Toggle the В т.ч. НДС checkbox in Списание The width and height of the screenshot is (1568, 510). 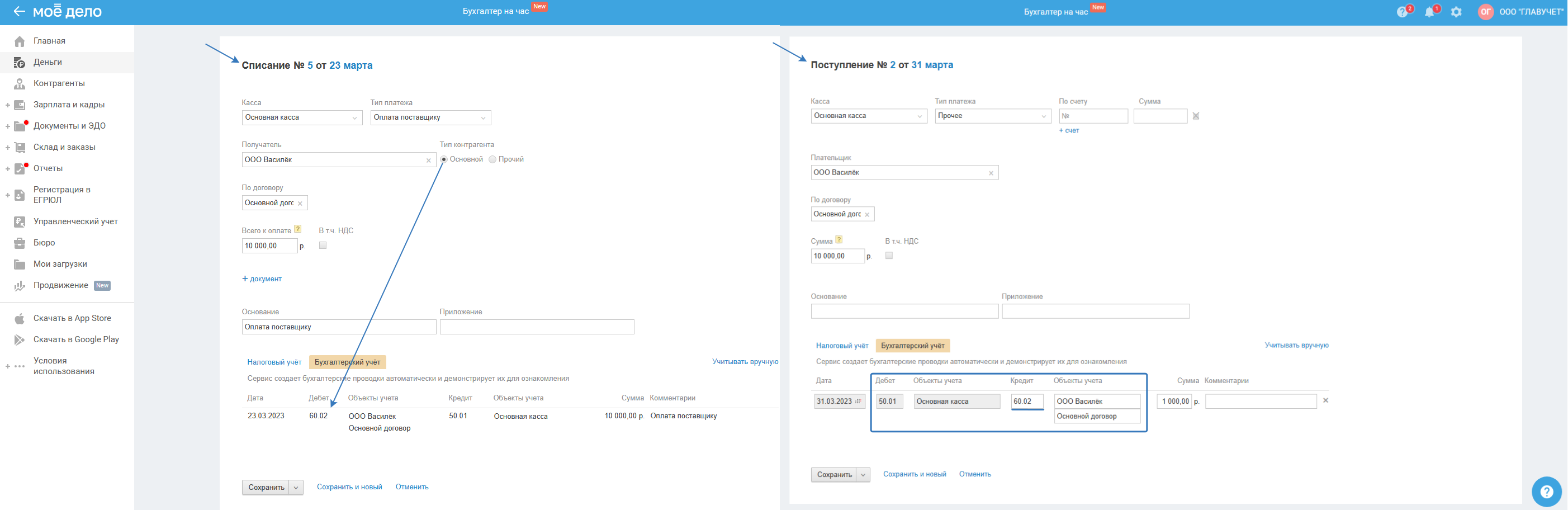[323, 245]
